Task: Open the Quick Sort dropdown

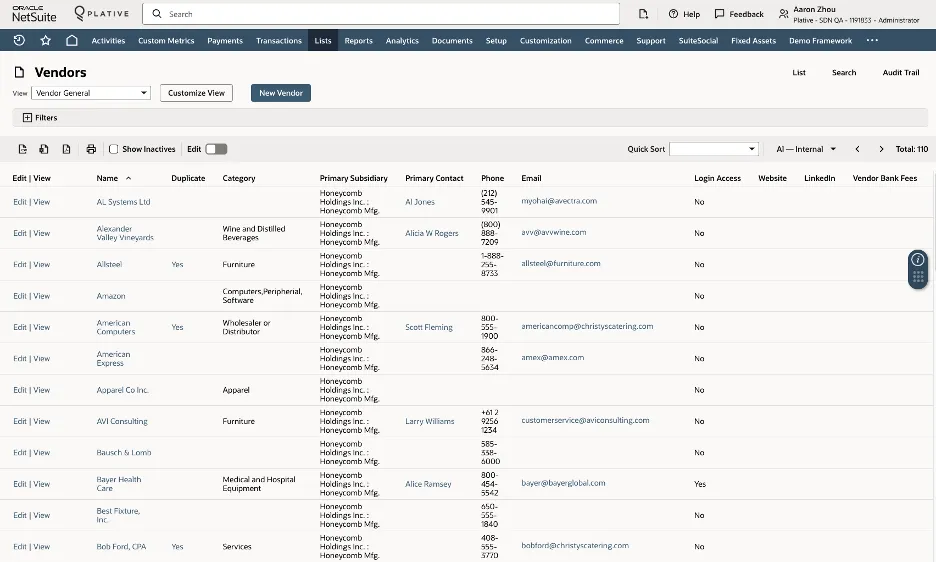Action: (x=714, y=149)
